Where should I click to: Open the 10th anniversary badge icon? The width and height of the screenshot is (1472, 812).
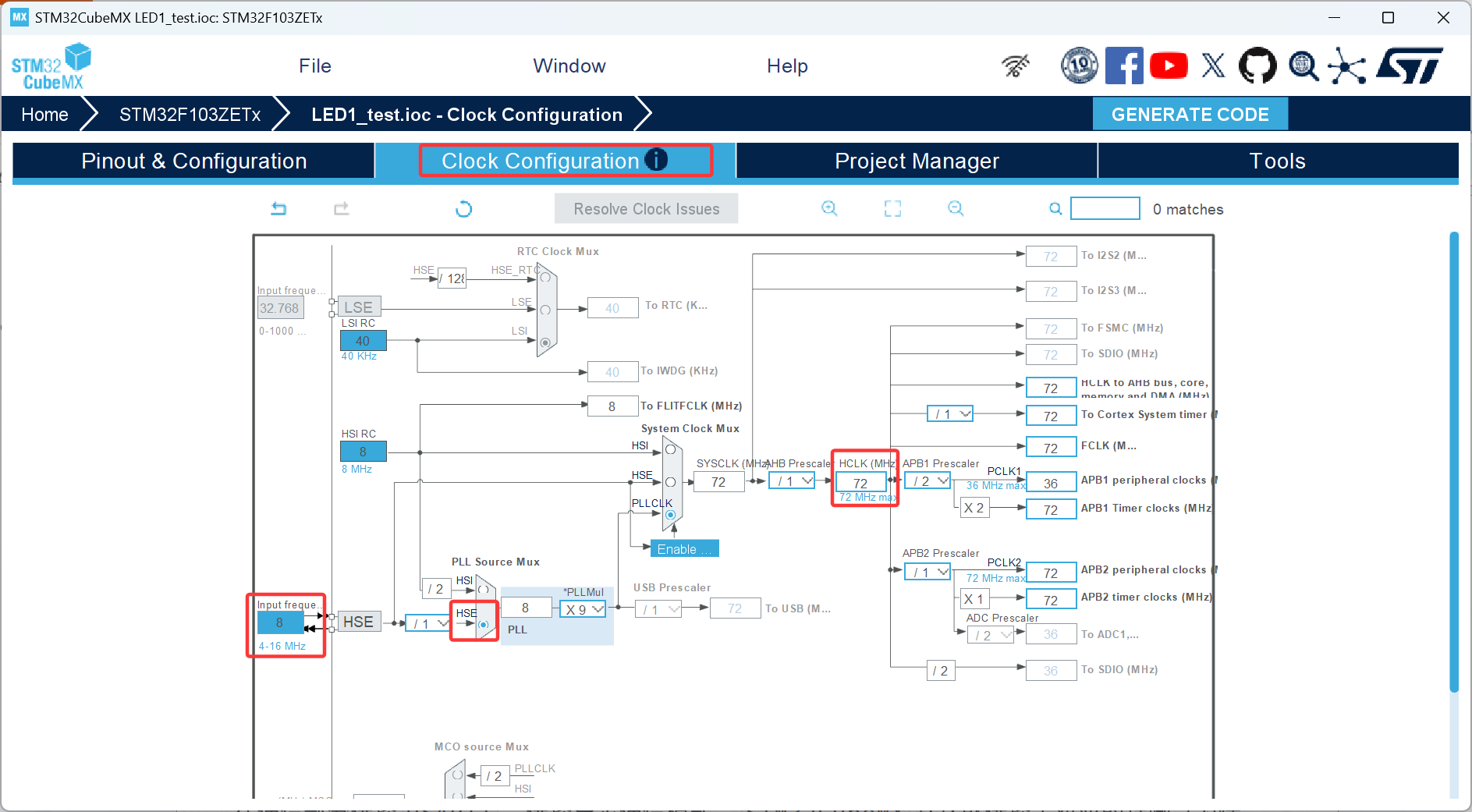(x=1080, y=66)
